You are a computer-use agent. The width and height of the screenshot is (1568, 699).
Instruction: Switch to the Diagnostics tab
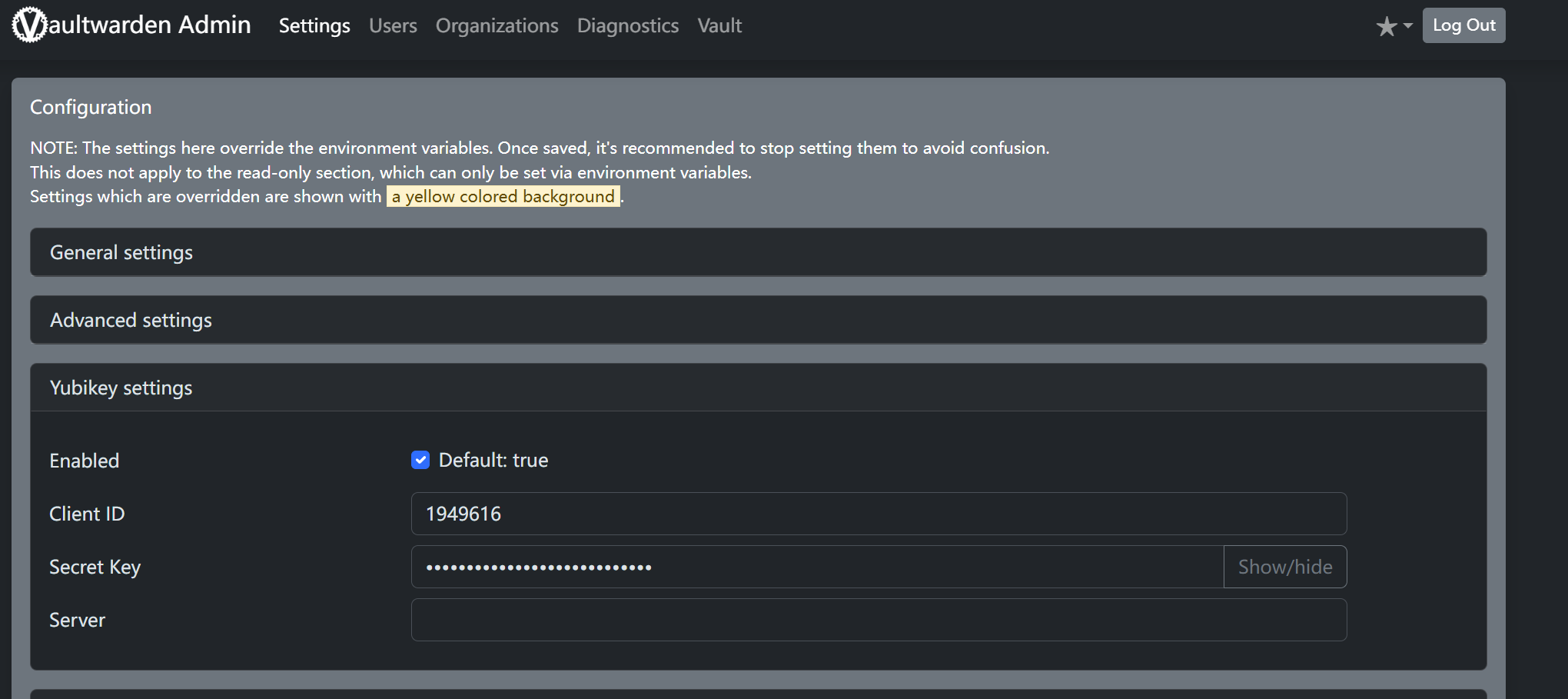628,26
